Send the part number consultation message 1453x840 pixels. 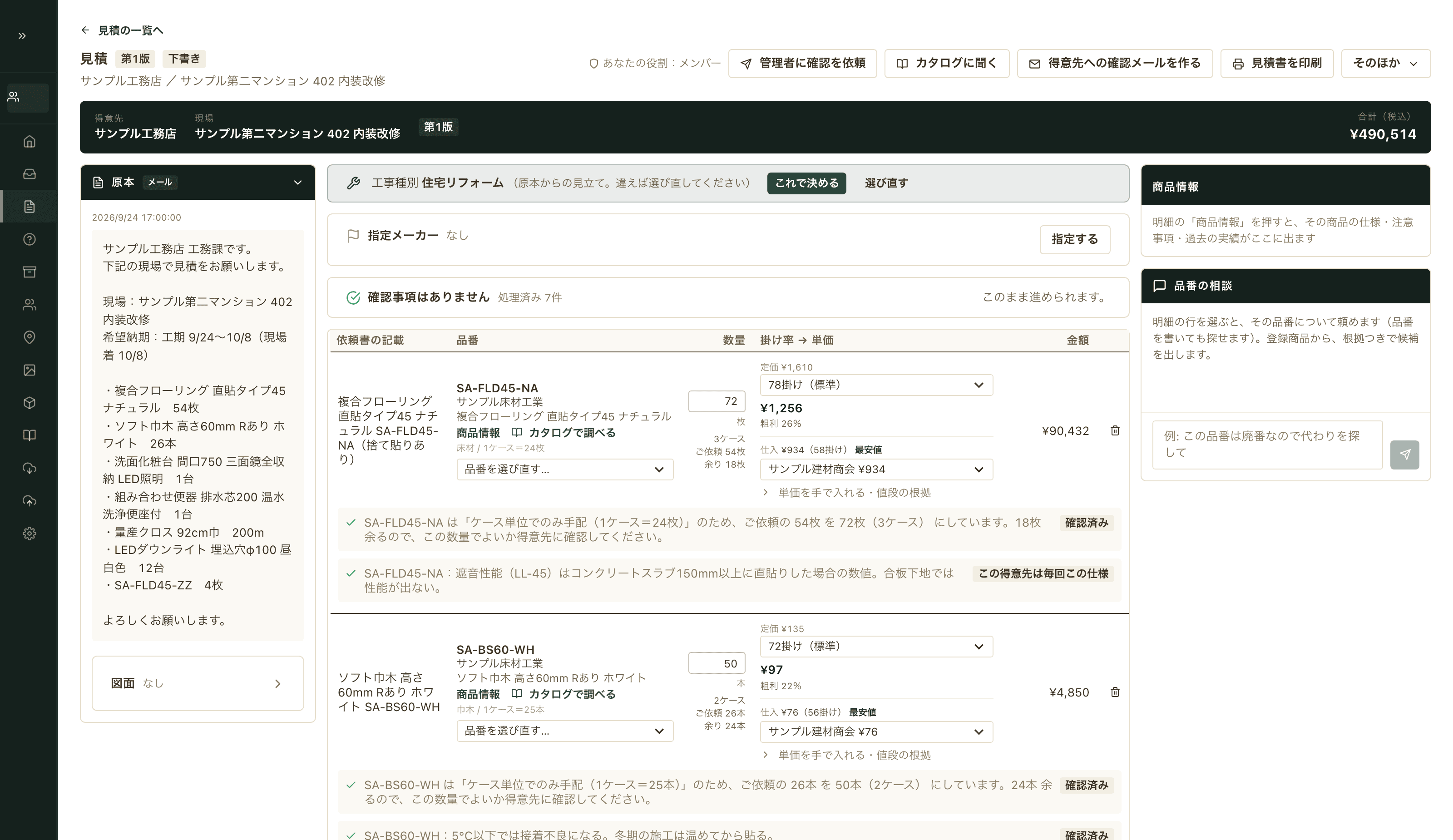[1404, 455]
